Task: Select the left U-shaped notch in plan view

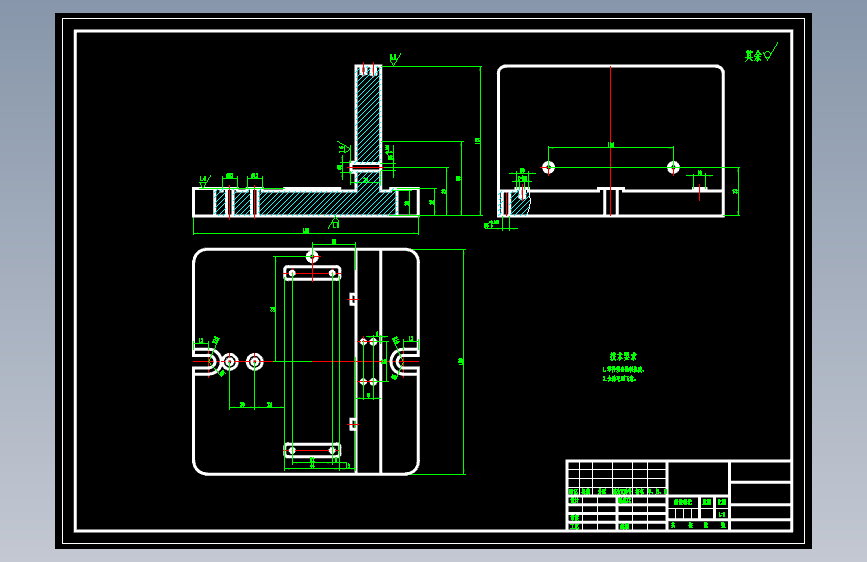Action: click(x=206, y=362)
